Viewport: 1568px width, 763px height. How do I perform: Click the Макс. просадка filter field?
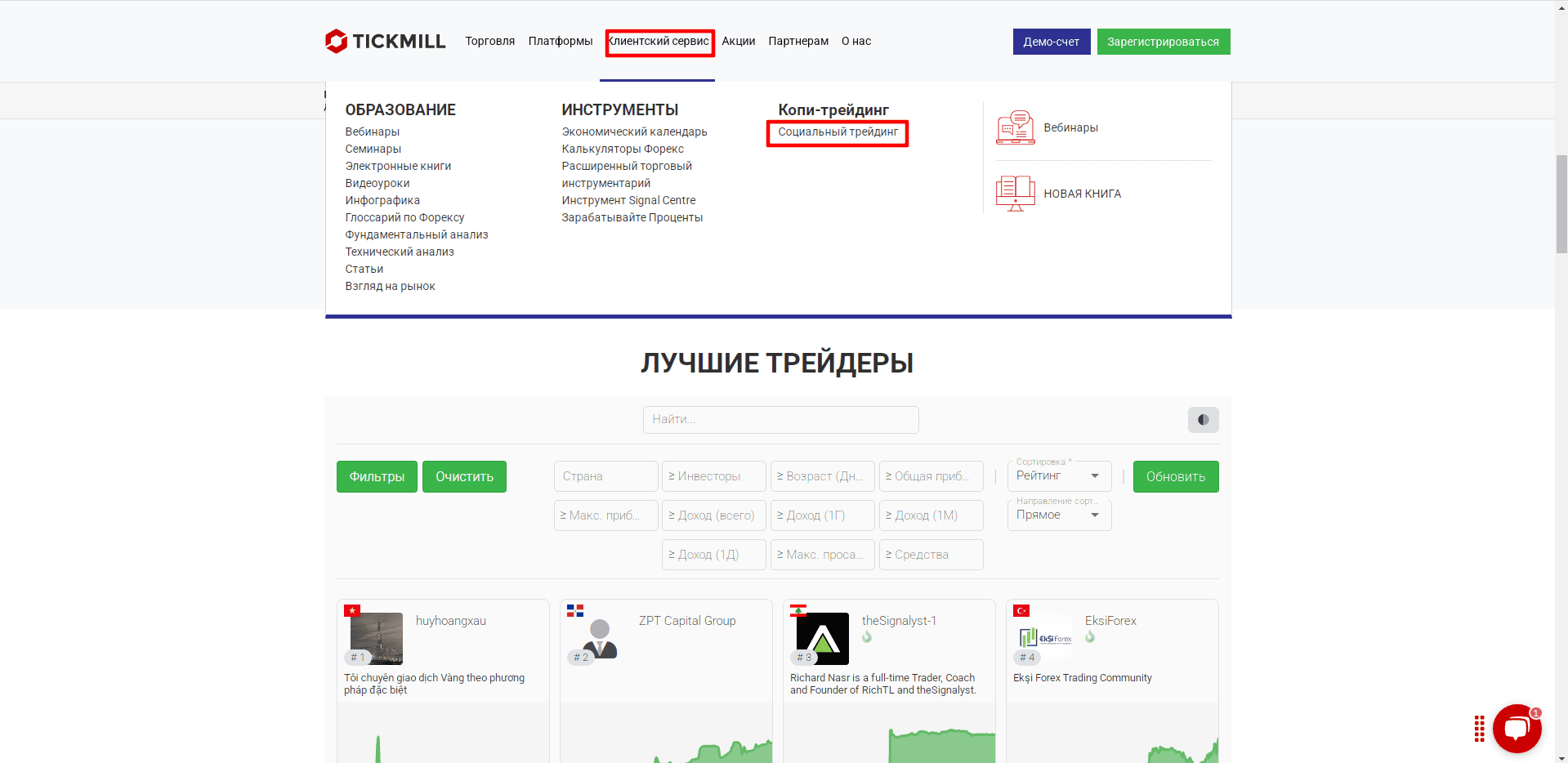pyautogui.click(x=823, y=555)
